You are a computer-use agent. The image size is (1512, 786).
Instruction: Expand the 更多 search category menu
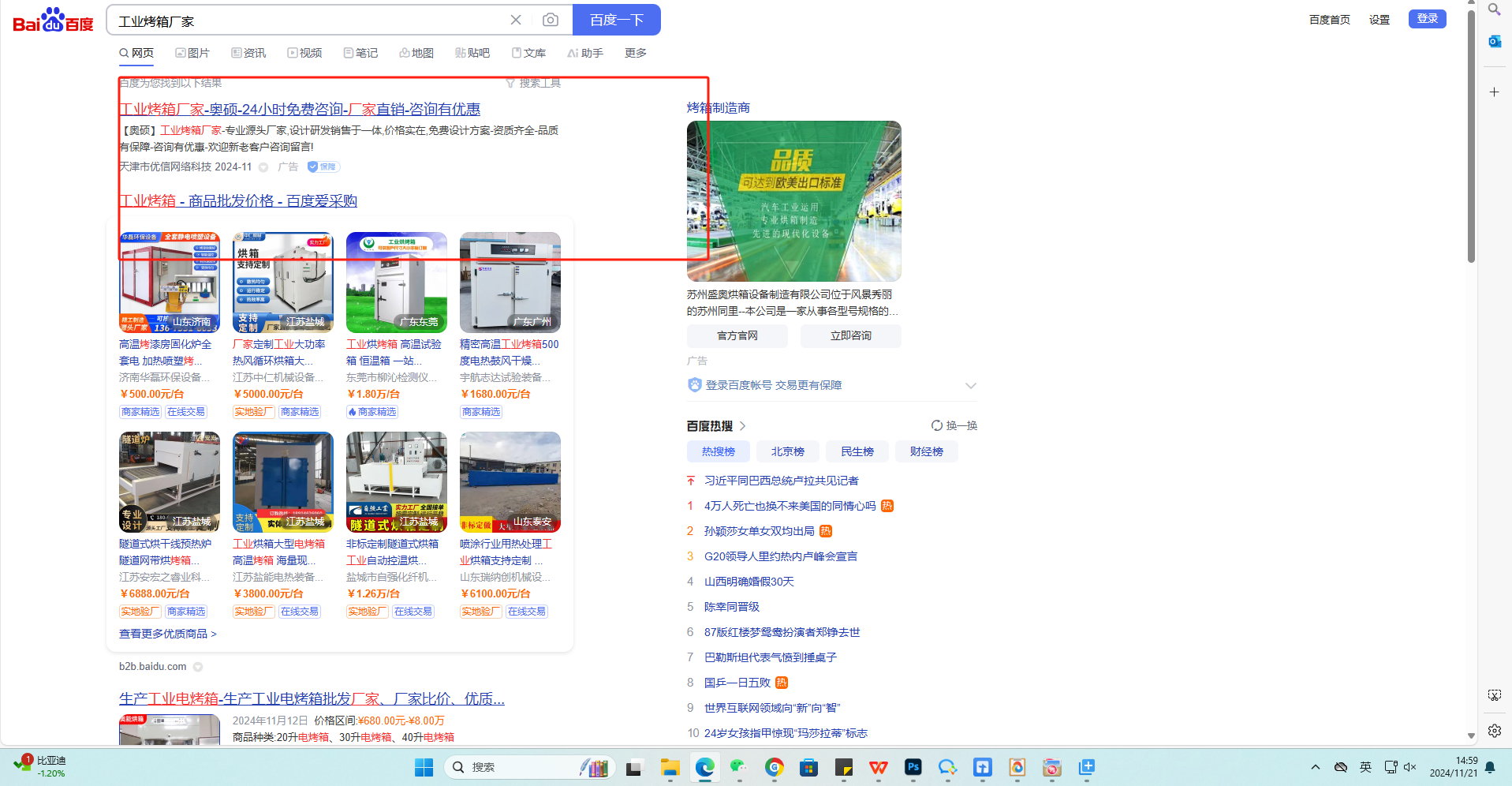[x=636, y=53]
